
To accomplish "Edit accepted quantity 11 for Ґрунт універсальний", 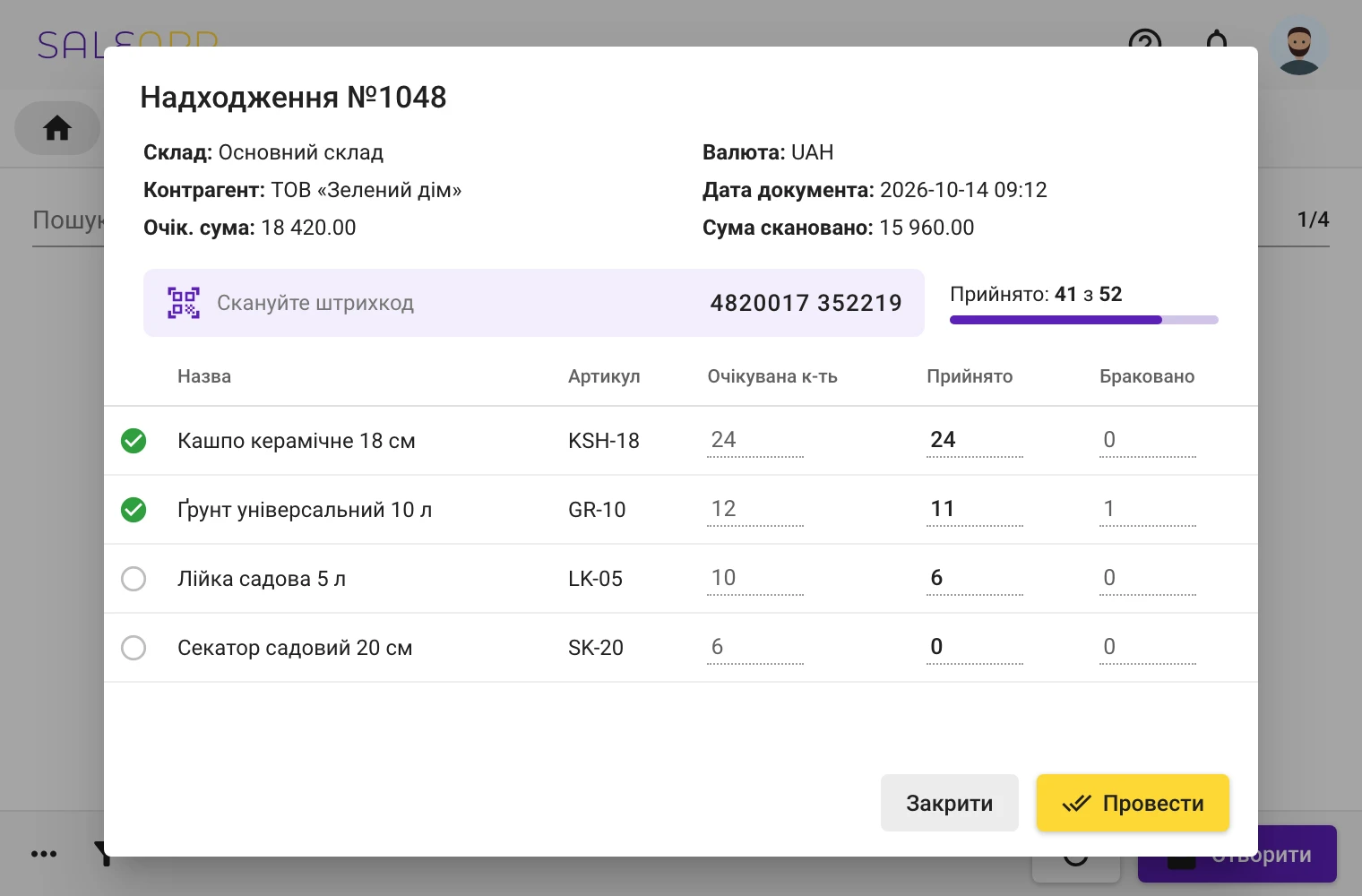I will tap(975, 509).
